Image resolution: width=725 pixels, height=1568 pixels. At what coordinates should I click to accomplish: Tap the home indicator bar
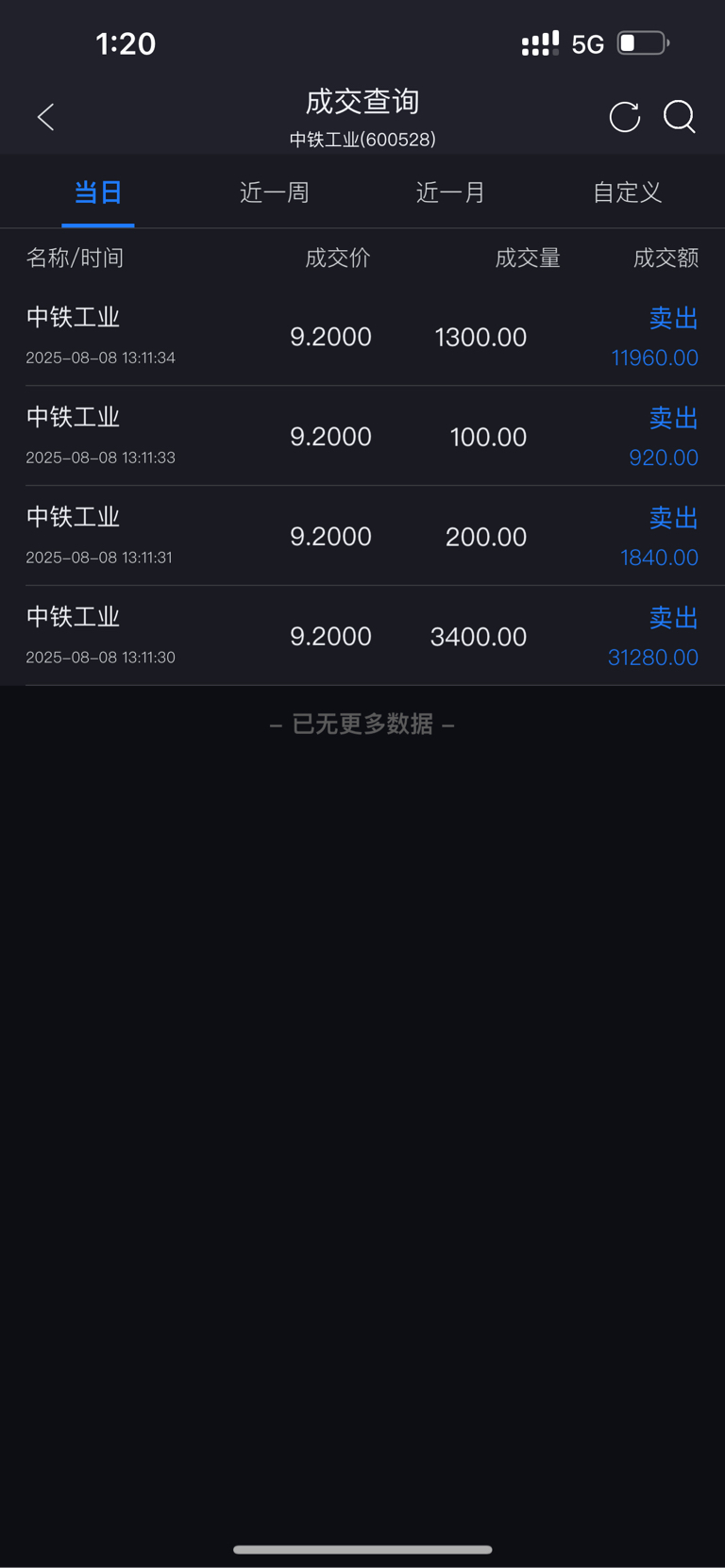coord(362,1549)
